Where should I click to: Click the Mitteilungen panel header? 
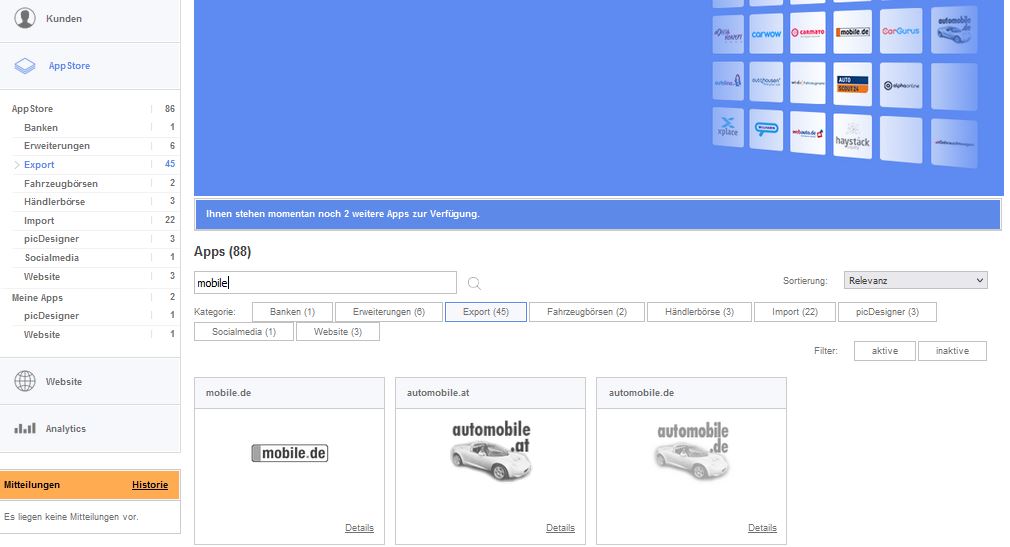click(90, 485)
